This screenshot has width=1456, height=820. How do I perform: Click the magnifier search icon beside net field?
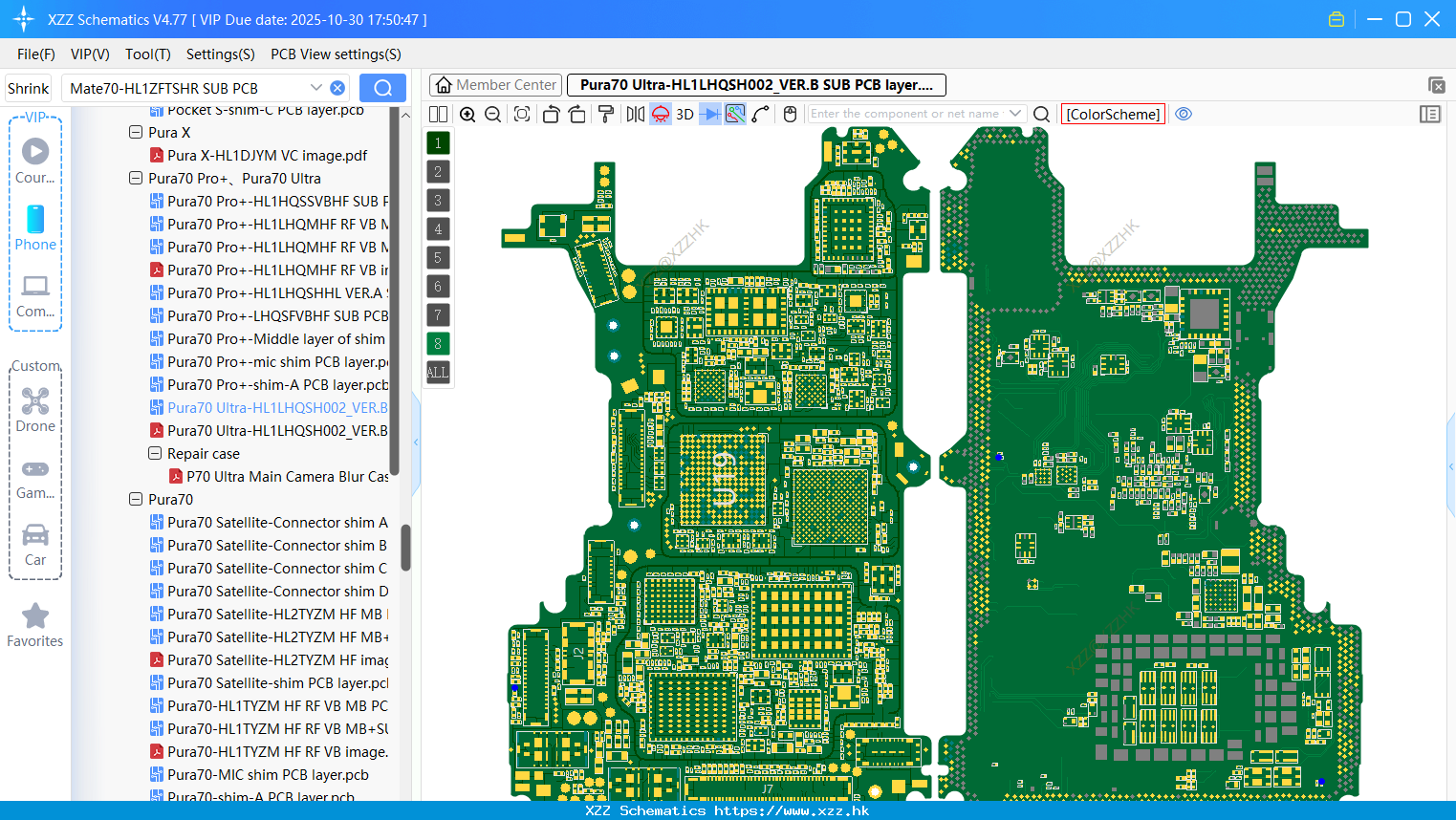pyautogui.click(x=1042, y=114)
